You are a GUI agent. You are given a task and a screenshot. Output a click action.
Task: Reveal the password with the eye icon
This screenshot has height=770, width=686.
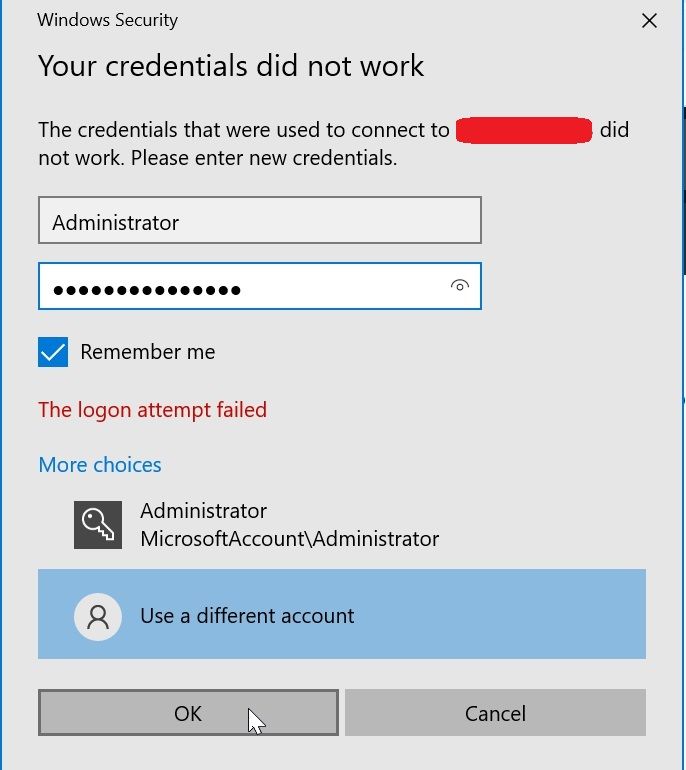tap(460, 286)
